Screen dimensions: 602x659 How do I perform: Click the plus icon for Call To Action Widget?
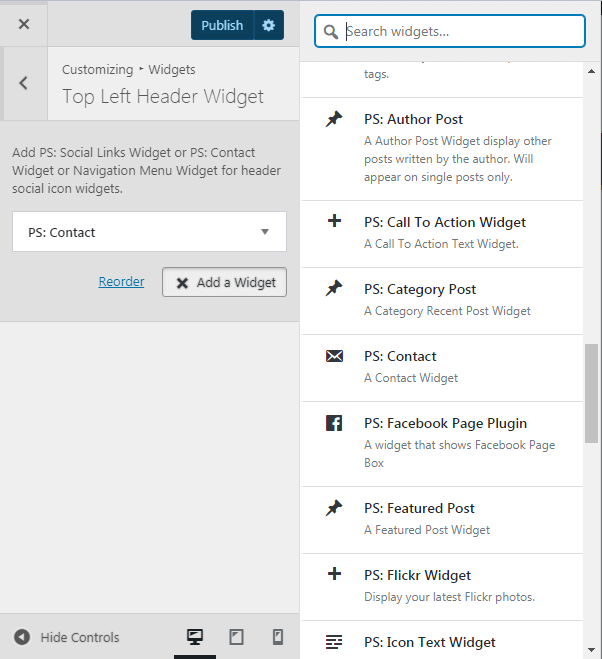click(334, 221)
